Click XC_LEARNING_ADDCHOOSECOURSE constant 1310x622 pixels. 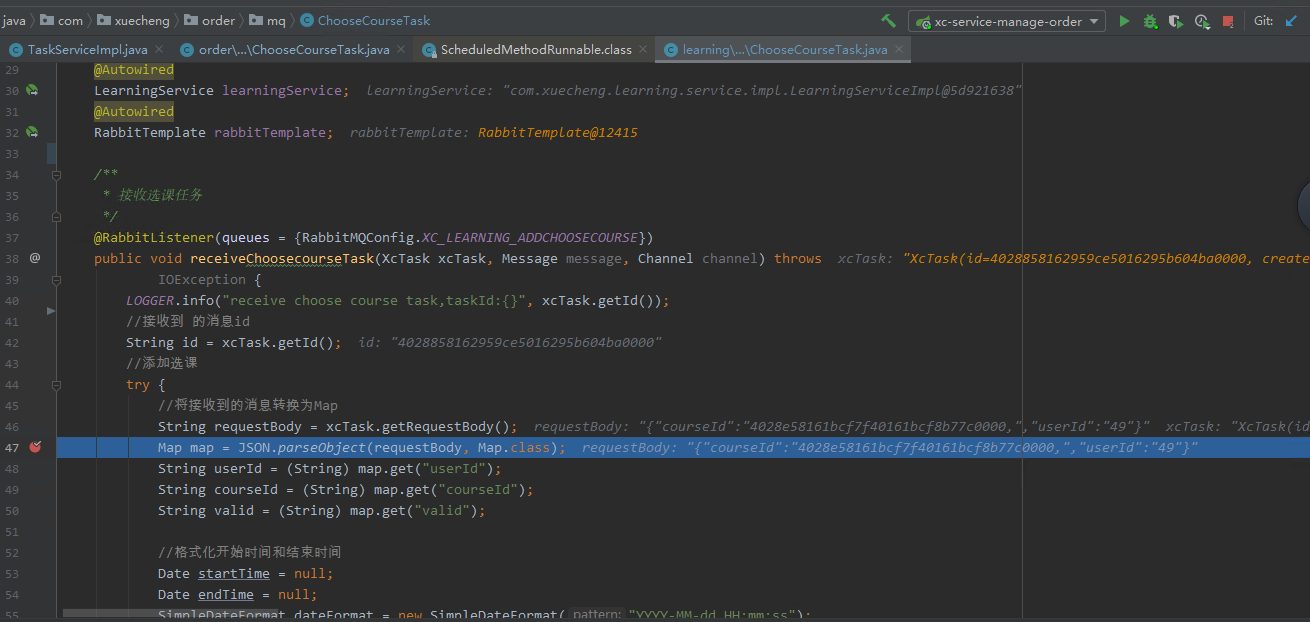pyautogui.click(x=529, y=237)
